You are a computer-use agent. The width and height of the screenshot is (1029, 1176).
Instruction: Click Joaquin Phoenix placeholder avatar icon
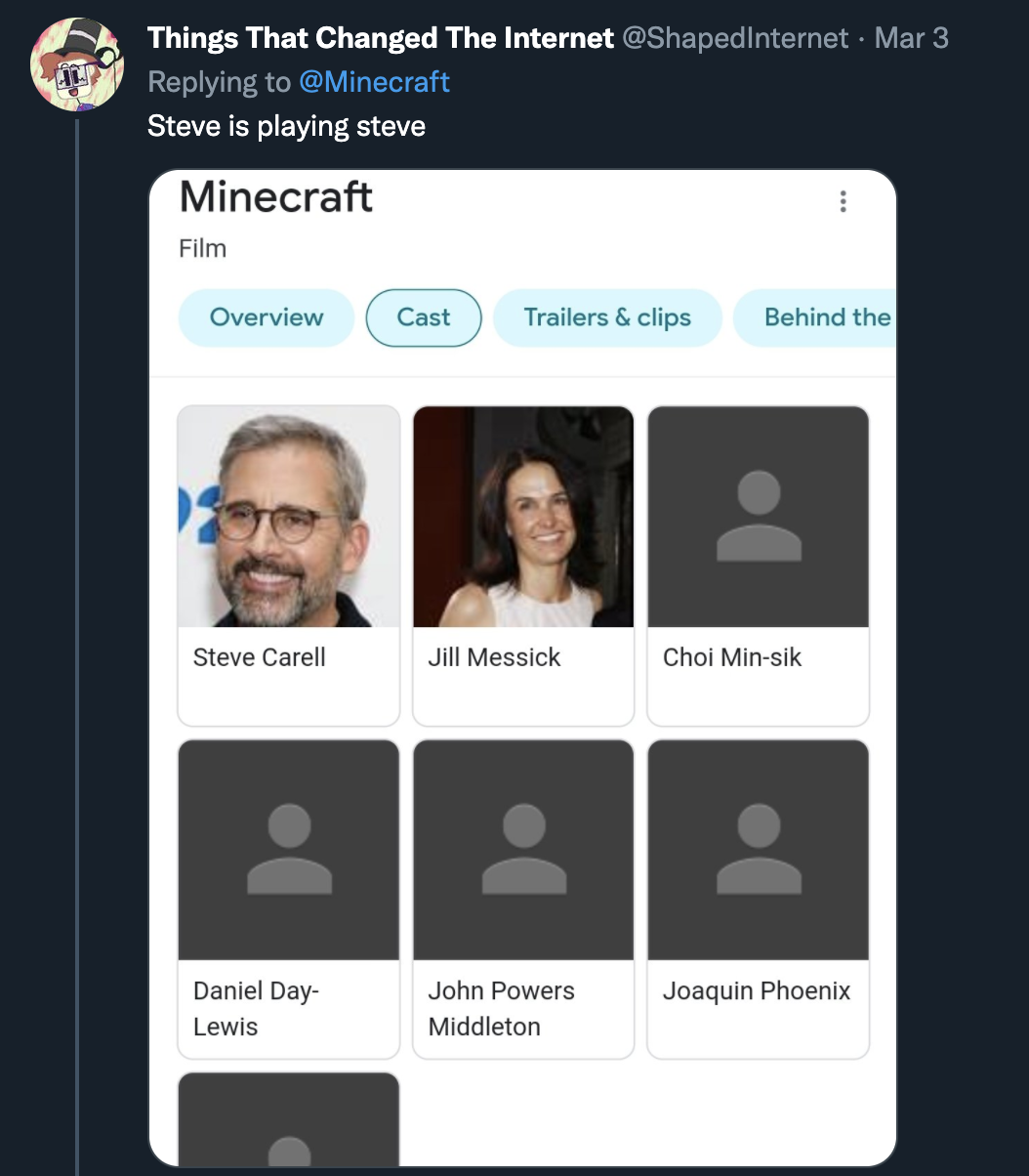point(759,850)
